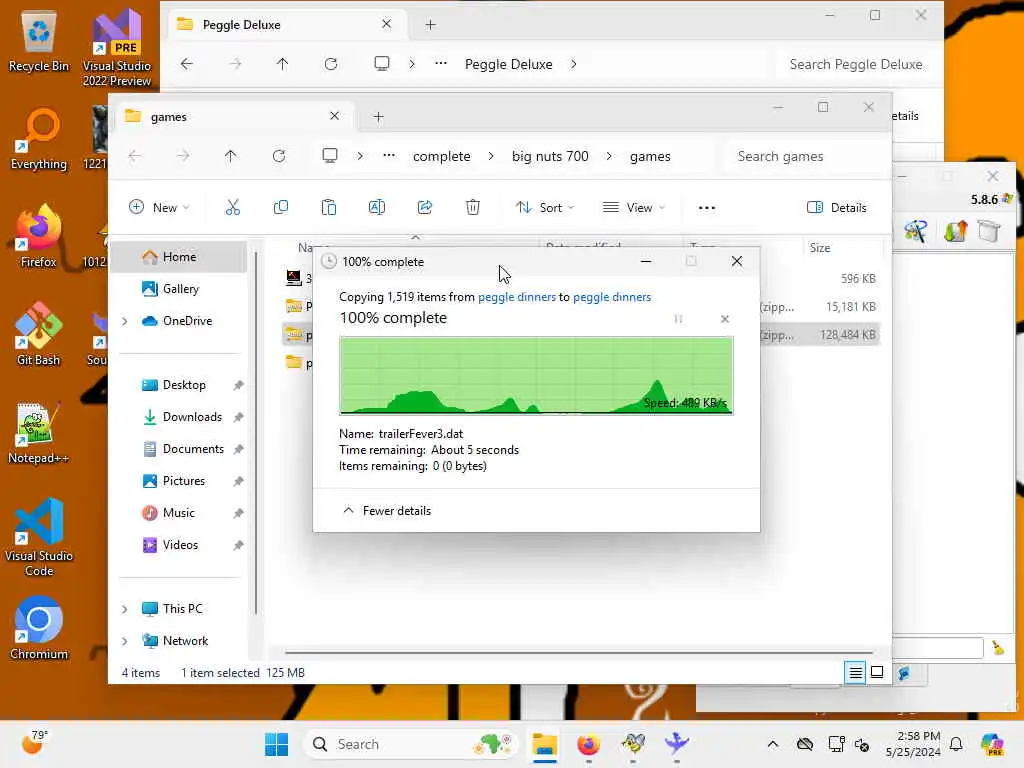The width and height of the screenshot is (1024, 768).
Task: Click the taskbar Search box
Action: pos(411,744)
